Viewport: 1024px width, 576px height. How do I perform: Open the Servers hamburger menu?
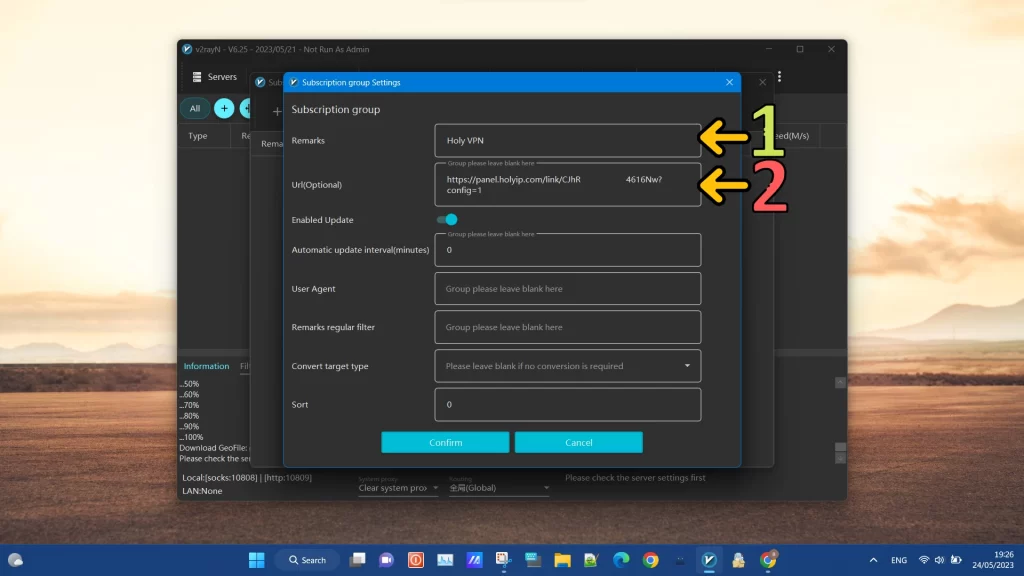(196, 76)
